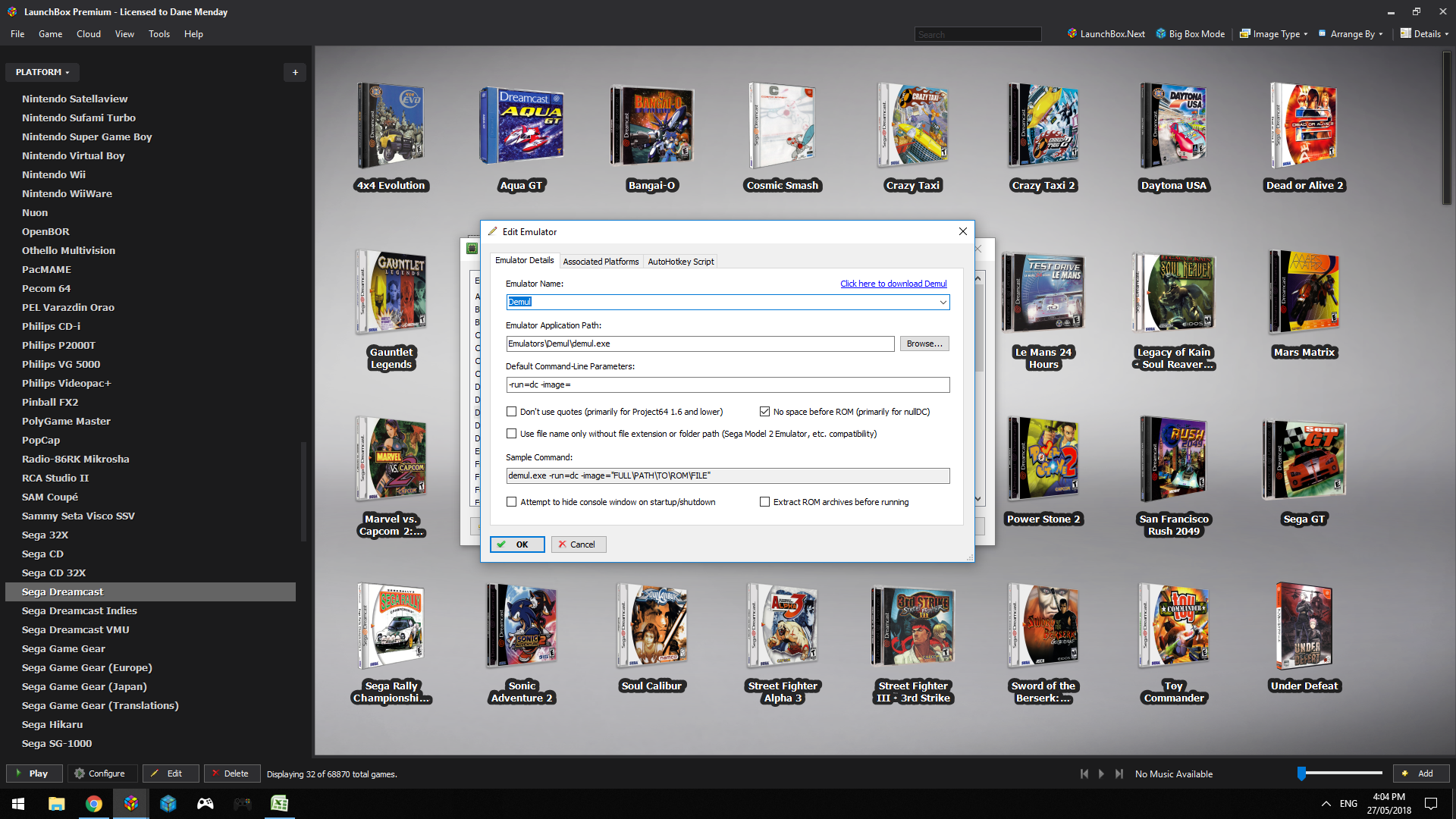Open LaunchBox icon in taskbar

[130, 804]
